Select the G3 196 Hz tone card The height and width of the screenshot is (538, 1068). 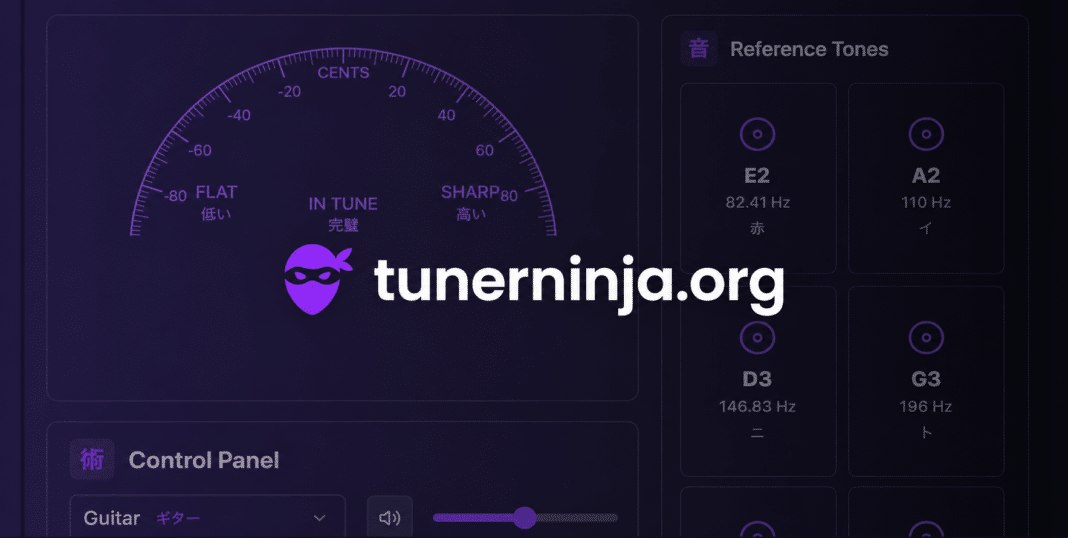[x=926, y=381]
